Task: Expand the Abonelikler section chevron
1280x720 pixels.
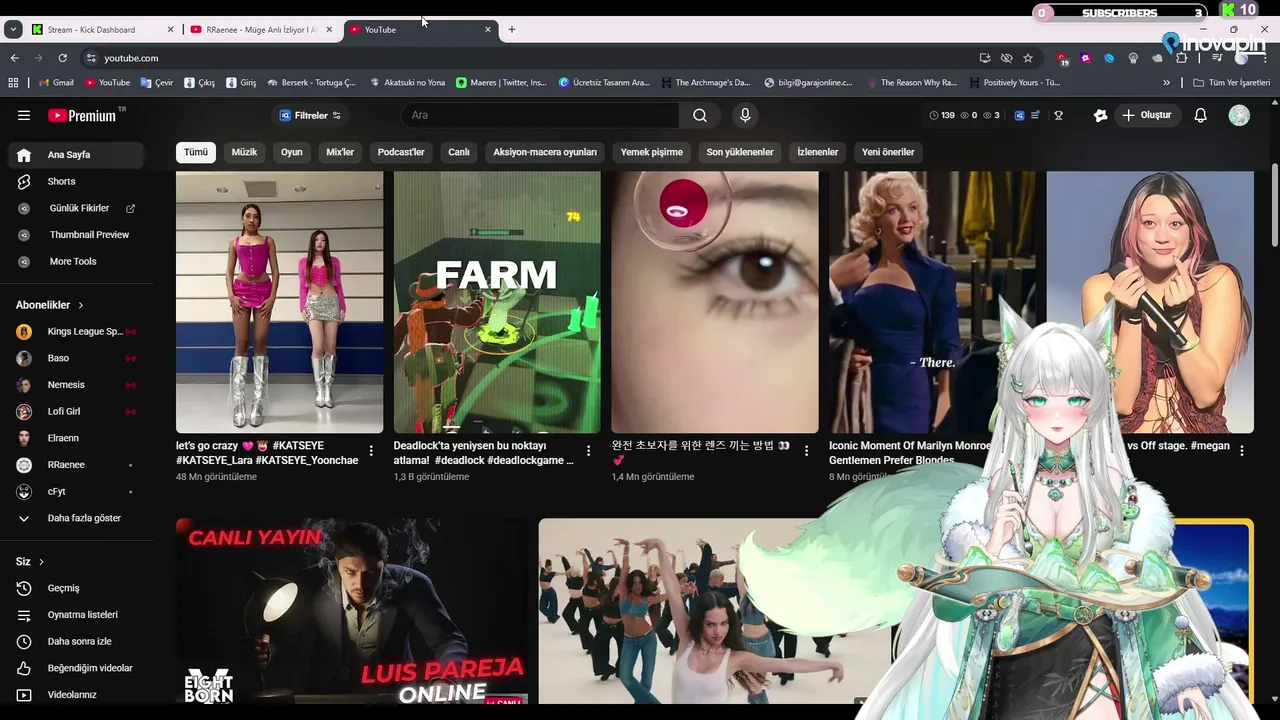Action: pyautogui.click(x=81, y=305)
